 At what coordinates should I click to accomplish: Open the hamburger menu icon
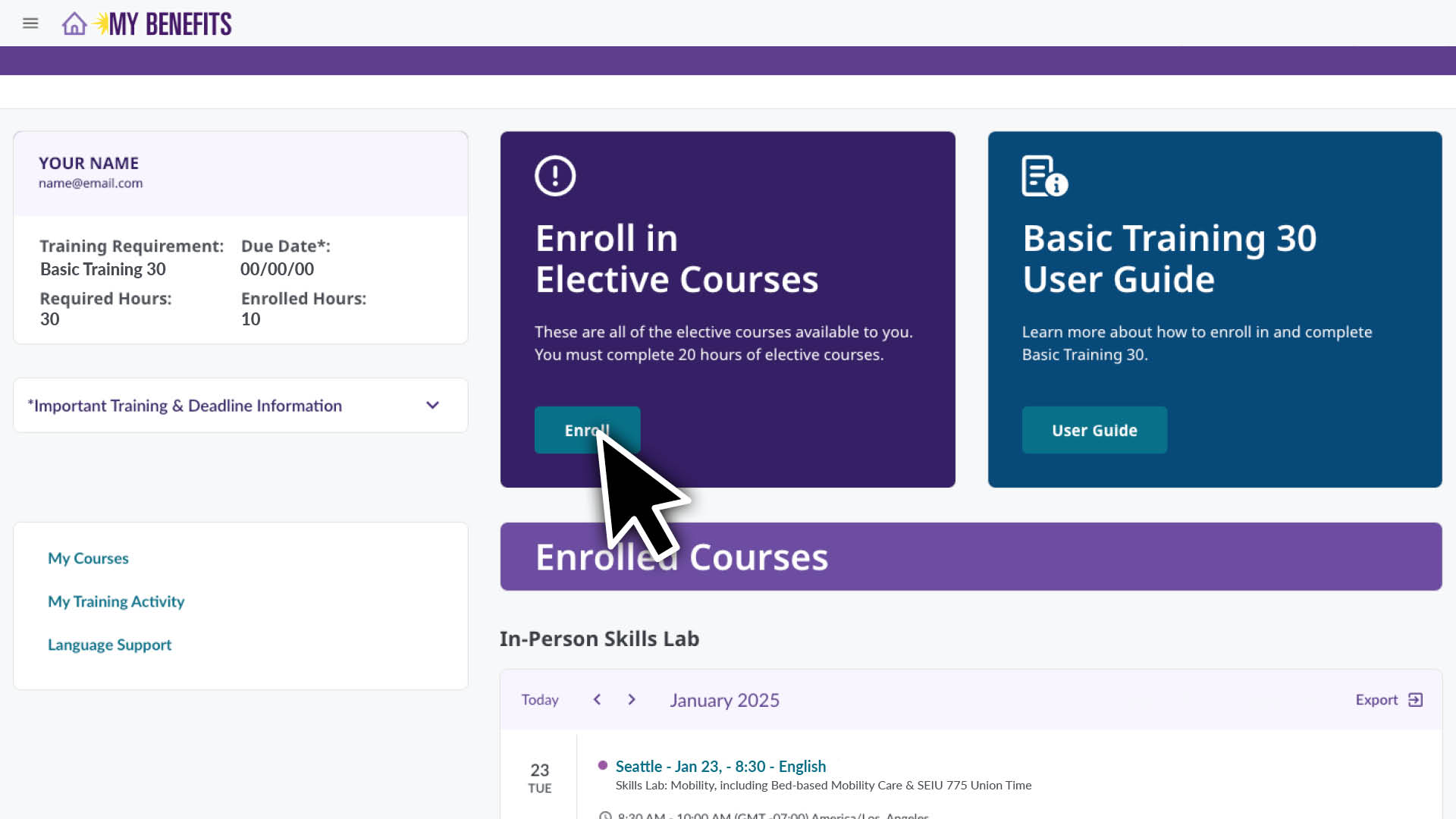[x=30, y=24]
